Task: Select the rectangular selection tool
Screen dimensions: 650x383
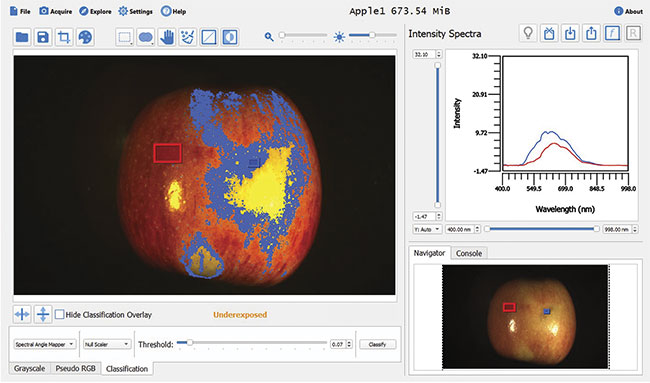Action: pyautogui.click(x=124, y=37)
